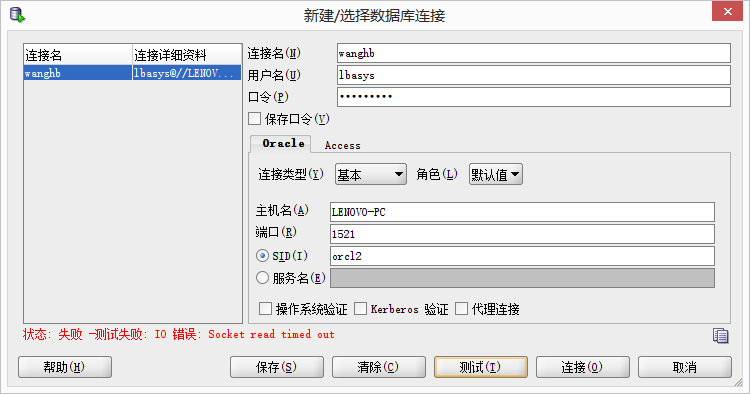Enable the Kerberos 验证 checkbox
Image resolution: width=750 pixels, height=394 pixels.
coord(360,308)
